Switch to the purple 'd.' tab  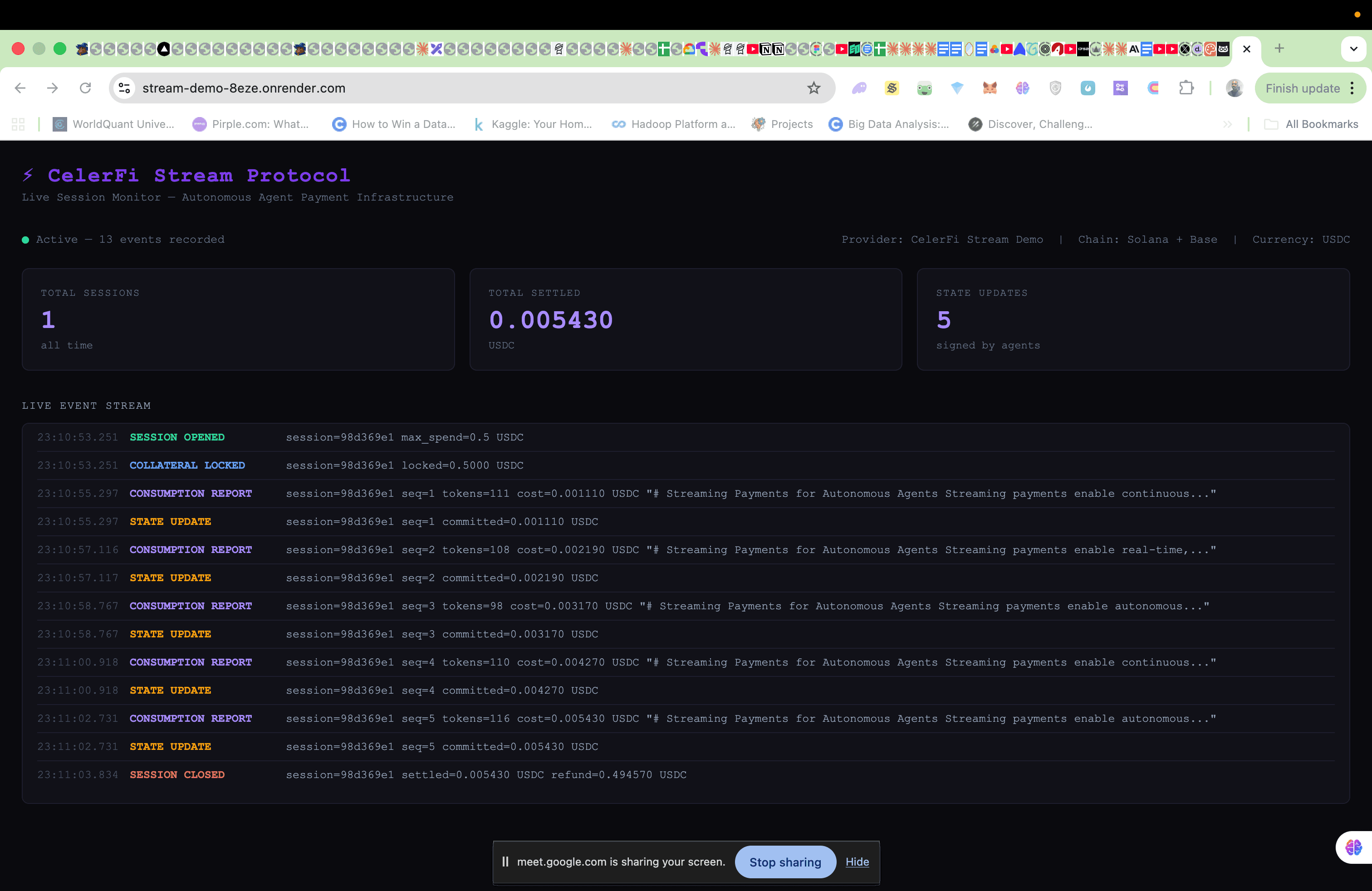(1197, 49)
